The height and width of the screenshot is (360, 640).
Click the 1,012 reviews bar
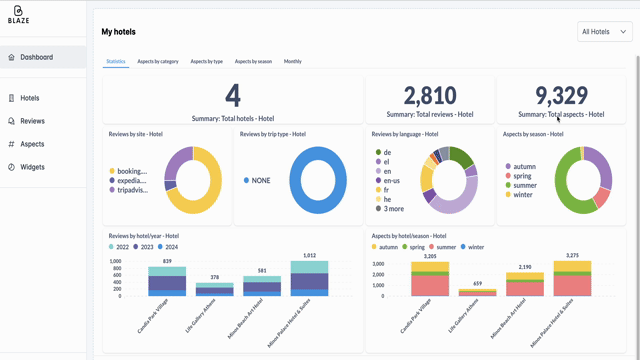click(x=309, y=278)
